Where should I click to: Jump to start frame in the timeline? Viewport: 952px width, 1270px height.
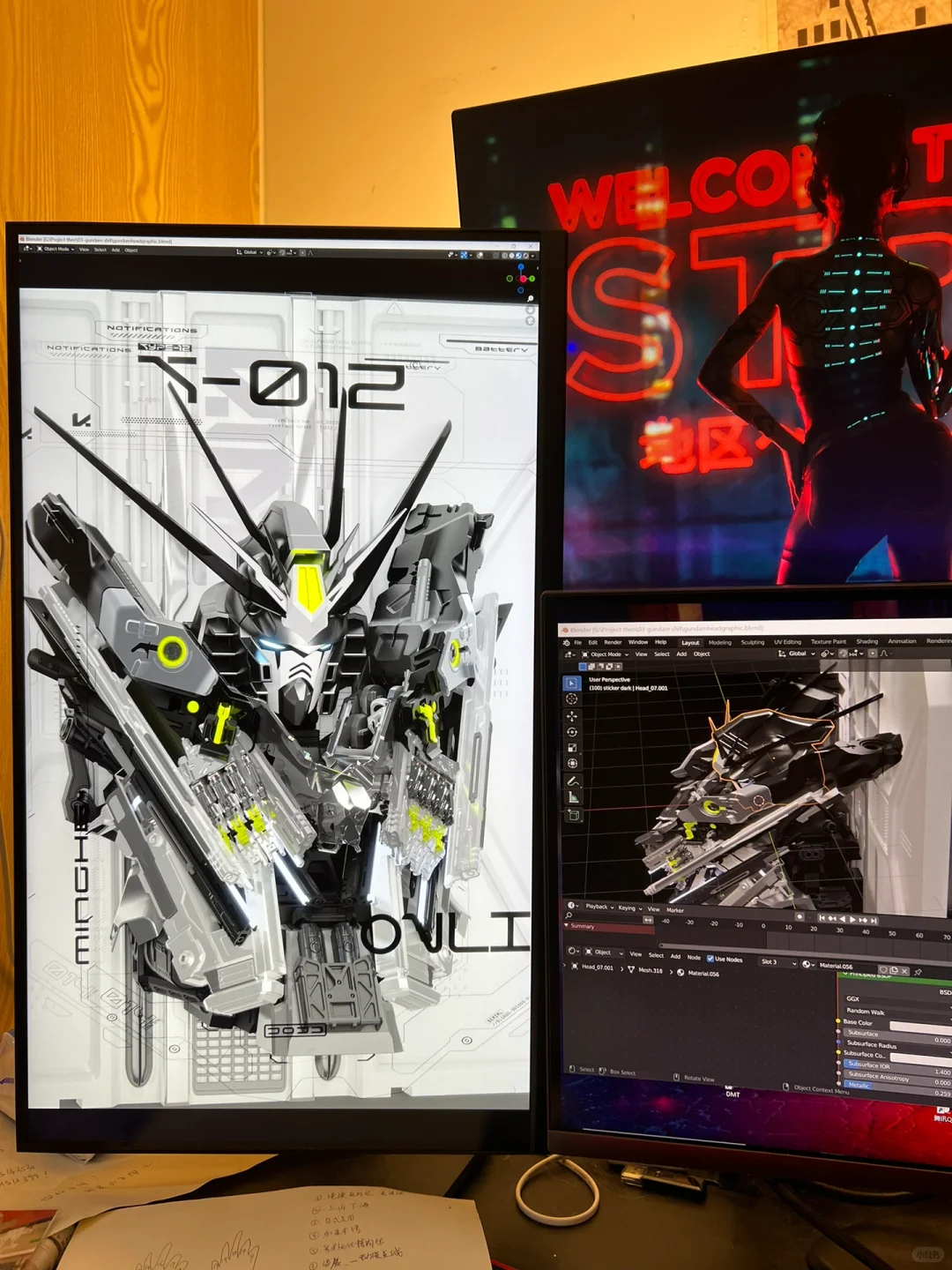[822, 918]
